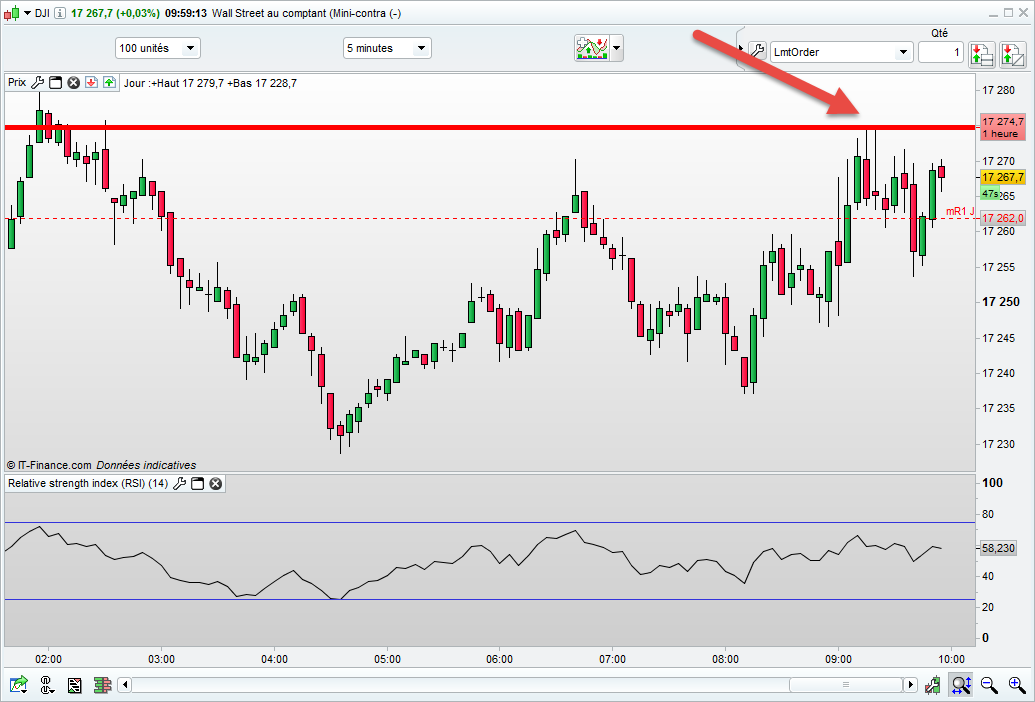Click the IT-Finance.com copyright text
Viewport: 1035px width, 702px height.
coord(50,465)
